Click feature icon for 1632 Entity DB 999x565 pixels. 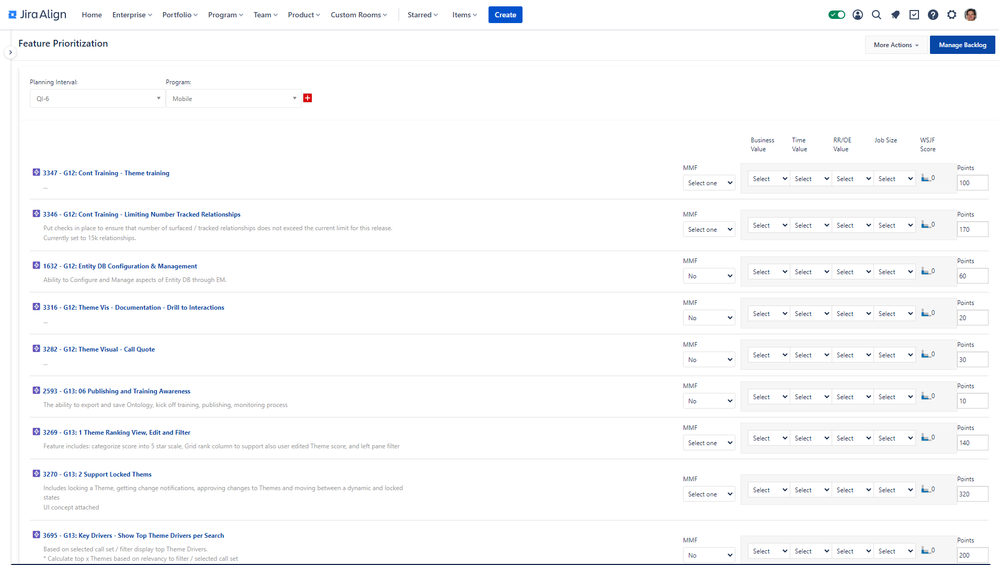tap(36, 265)
